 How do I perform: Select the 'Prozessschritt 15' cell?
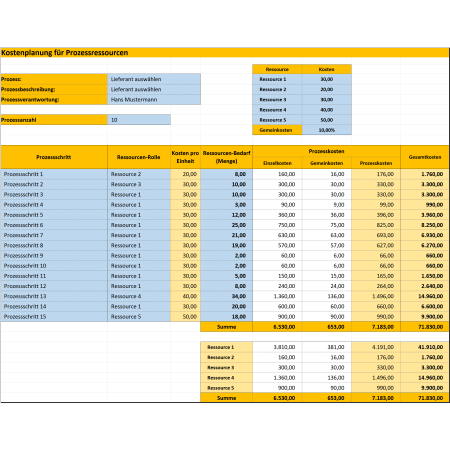(54, 316)
